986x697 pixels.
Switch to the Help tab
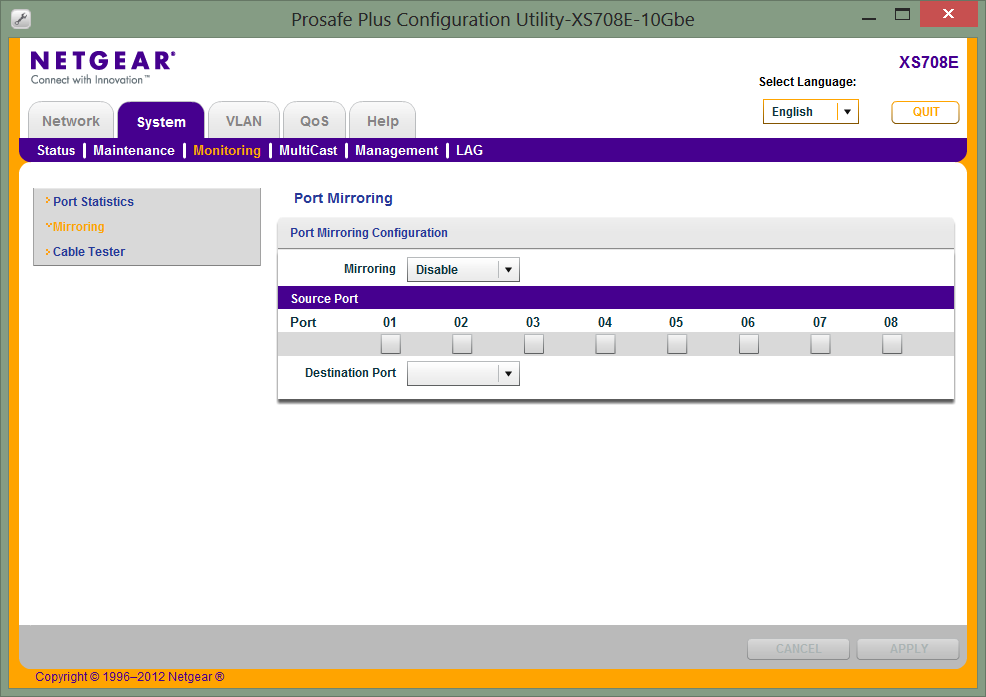point(382,121)
